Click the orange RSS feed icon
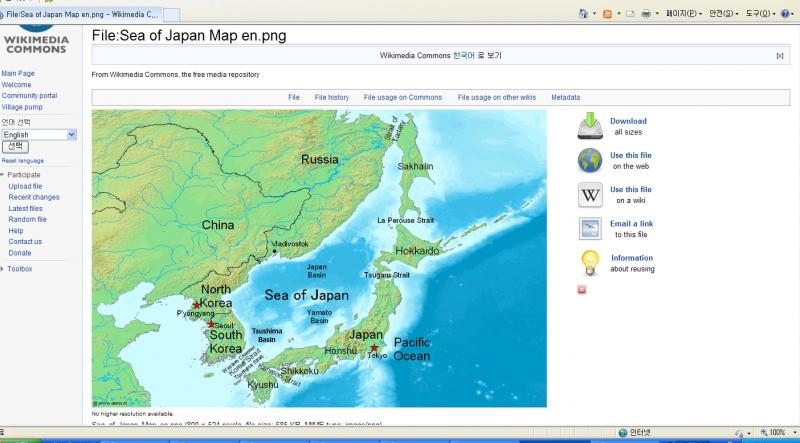This screenshot has height=443, width=800. pyautogui.click(x=607, y=14)
